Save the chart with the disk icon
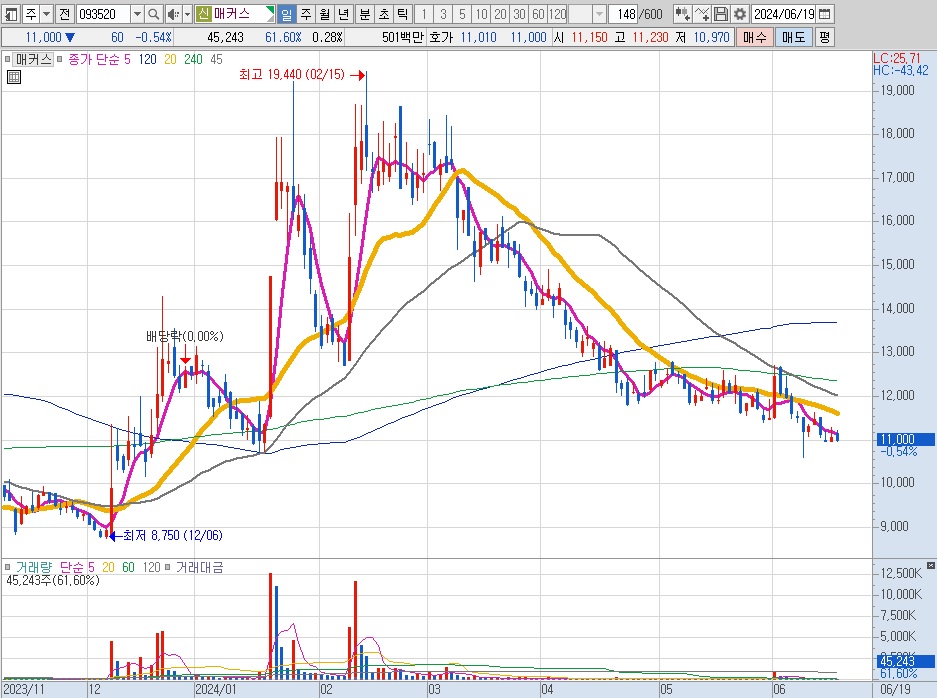The height and width of the screenshot is (698, 937). tap(721, 14)
